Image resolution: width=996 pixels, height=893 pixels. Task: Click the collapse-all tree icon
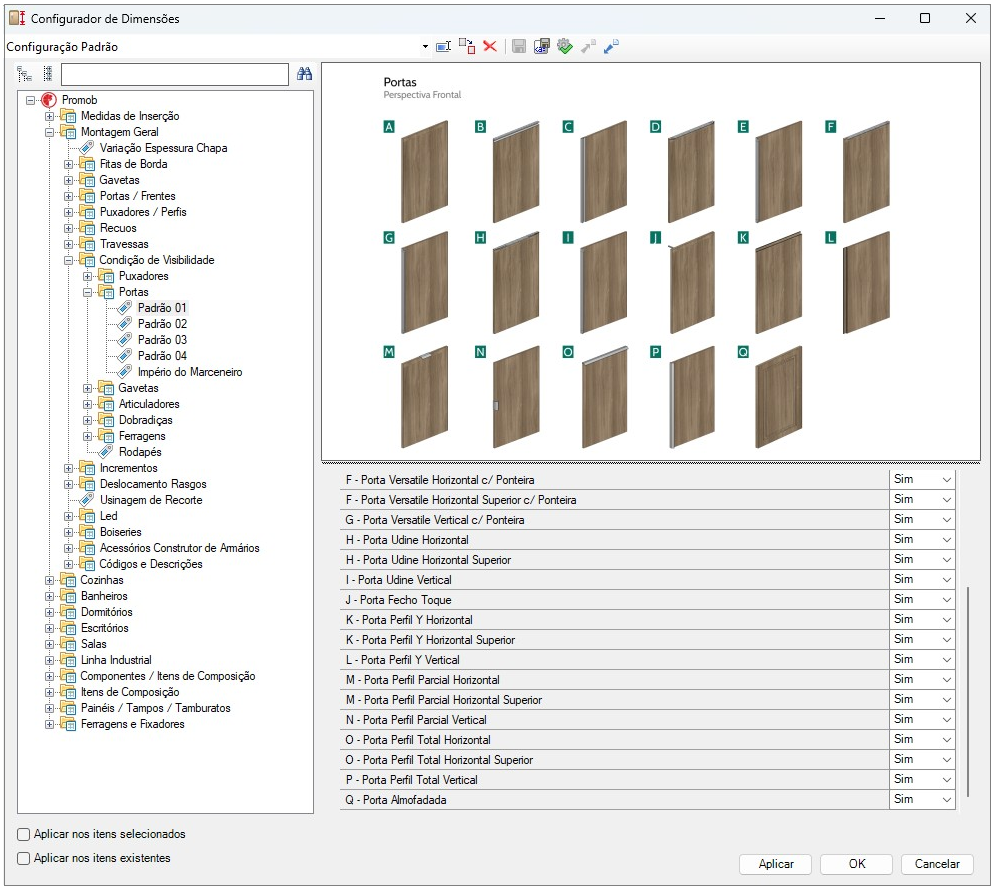[x=48, y=74]
